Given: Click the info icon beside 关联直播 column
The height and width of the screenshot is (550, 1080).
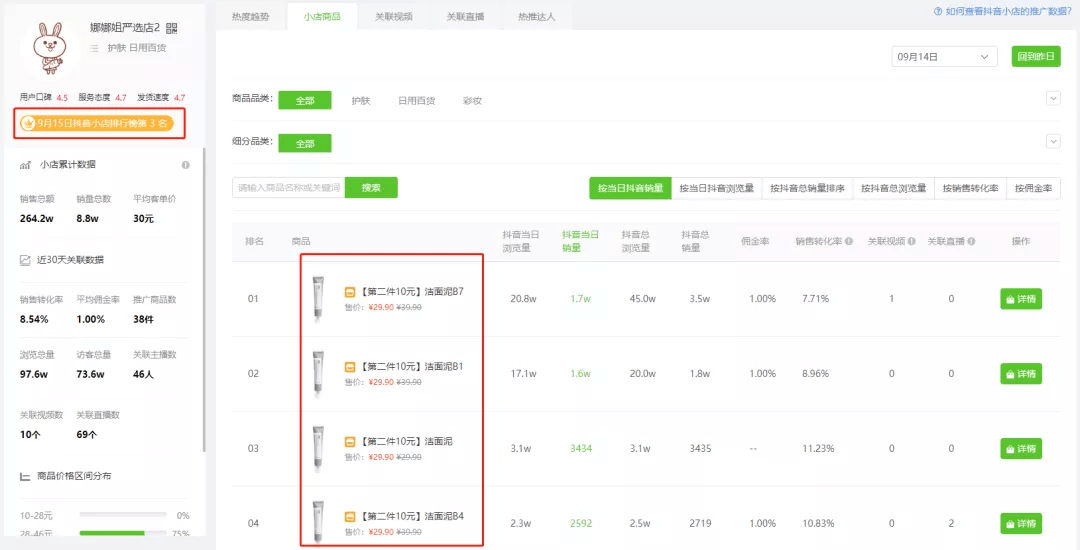Looking at the screenshot, I should point(971,241).
